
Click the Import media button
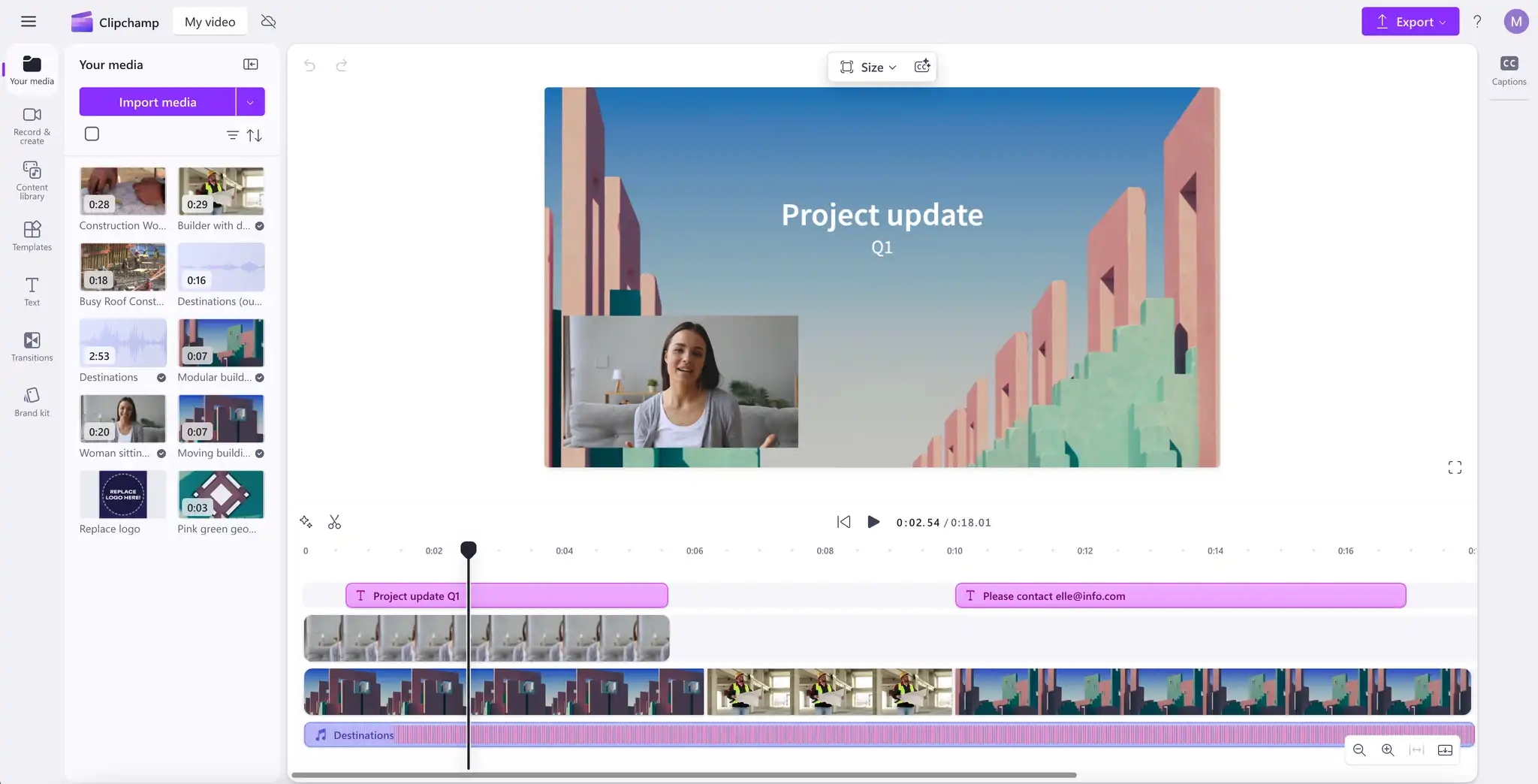(x=158, y=101)
